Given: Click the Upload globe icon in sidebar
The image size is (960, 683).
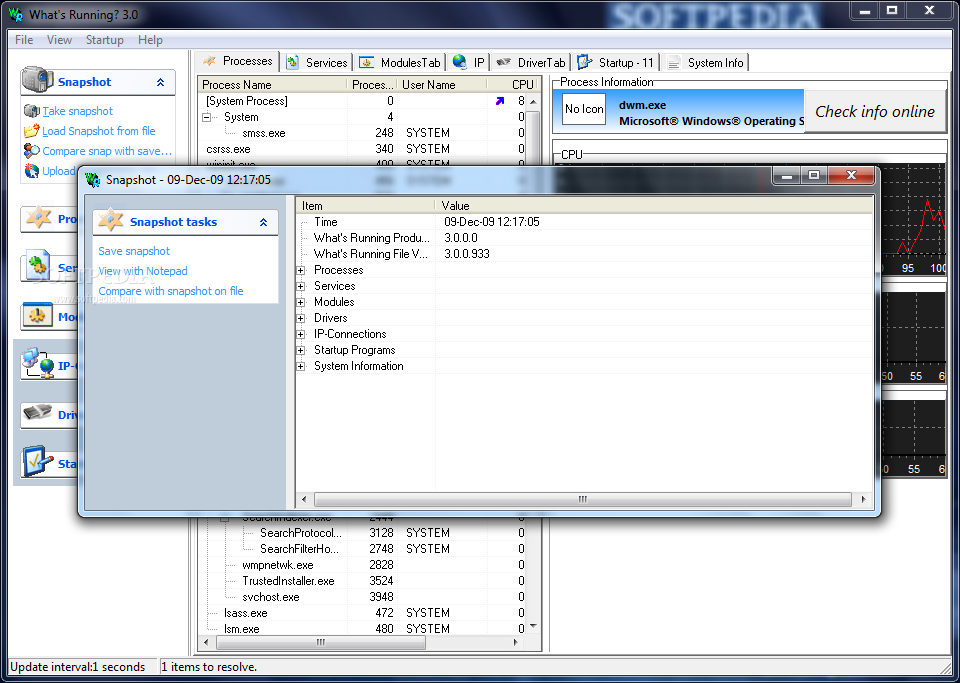Looking at the screenshot, I should tap(32, 171).
